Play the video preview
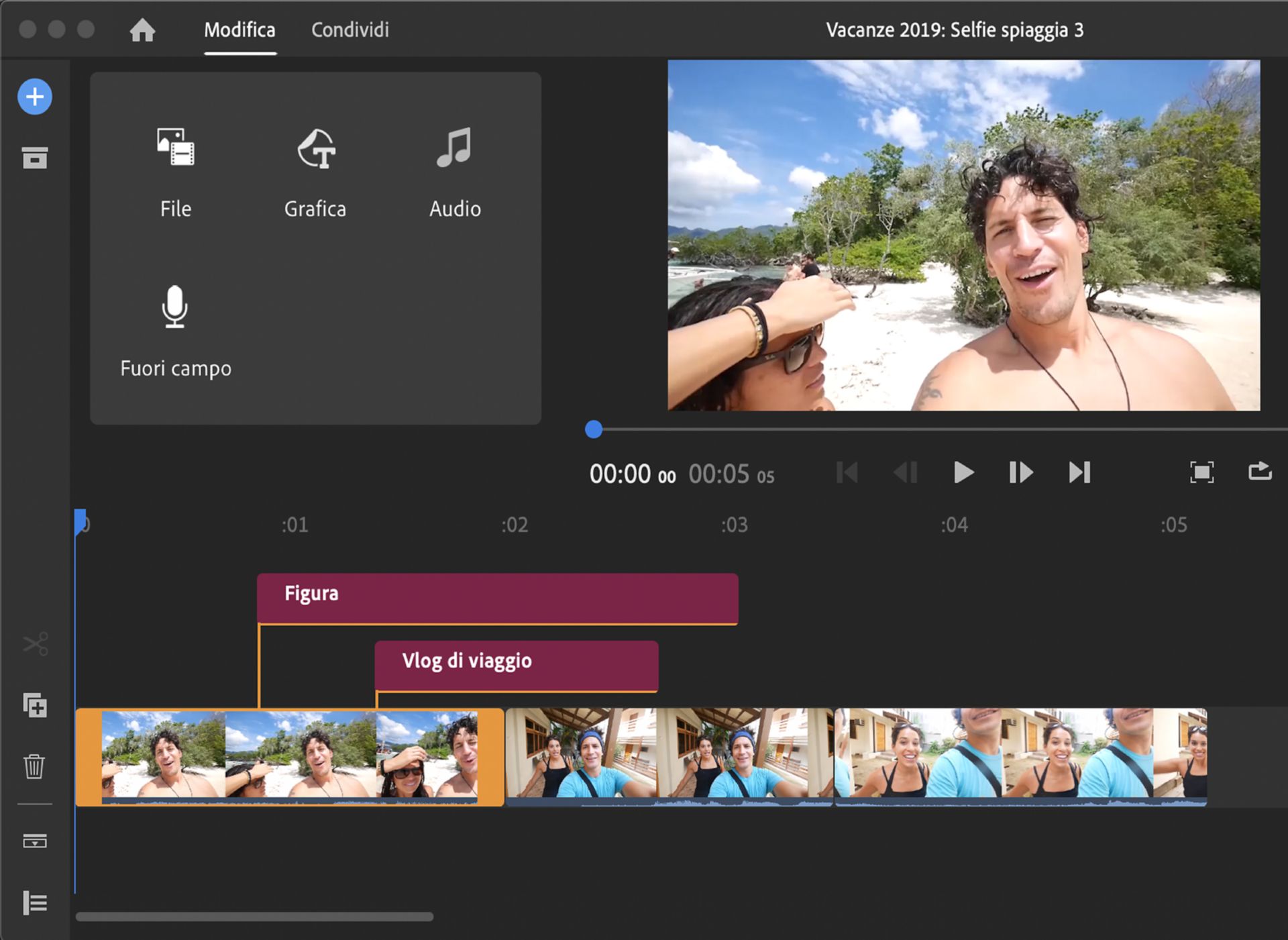This screenshot has width=1288, height=940. tap(963, 473)
